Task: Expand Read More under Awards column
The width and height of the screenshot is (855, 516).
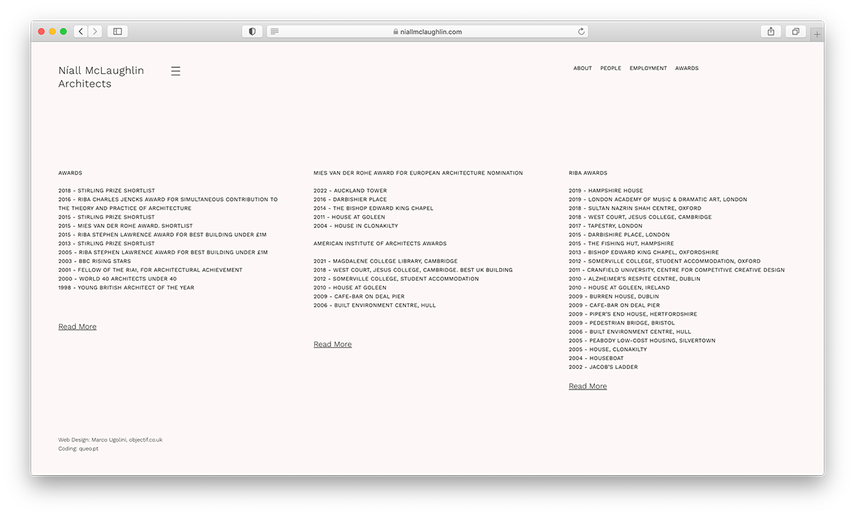Action: click(x=77, y=327)
